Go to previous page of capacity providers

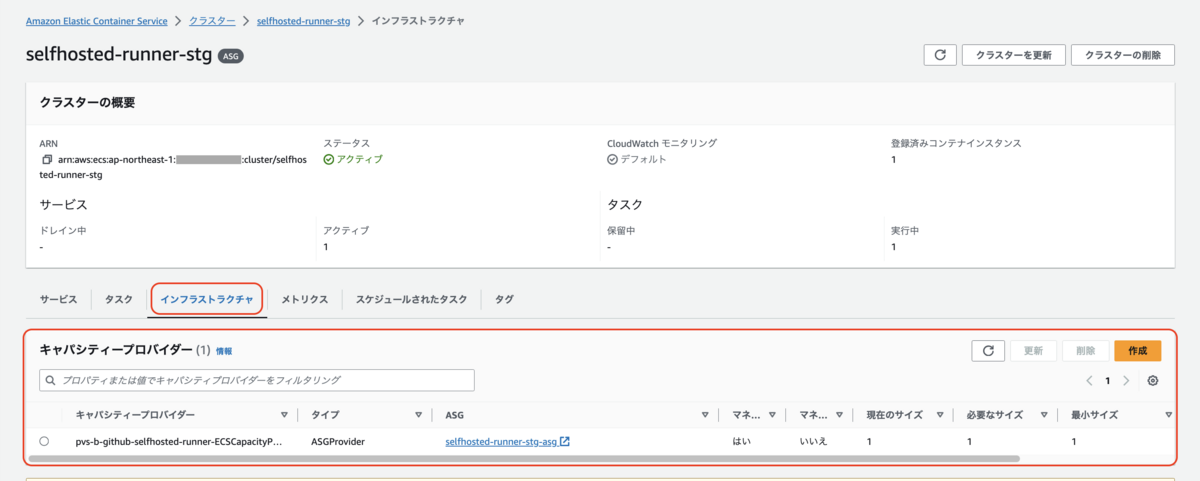click(x=1089, y=381)
